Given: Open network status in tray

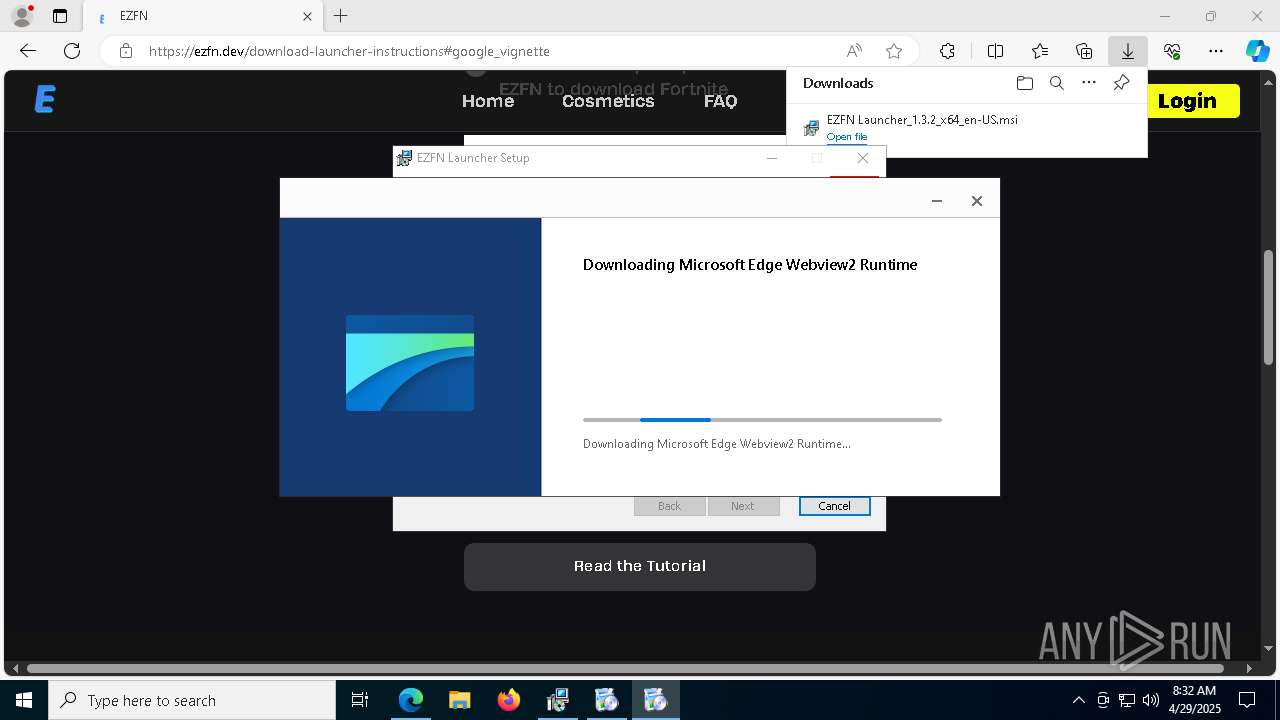Looking at the screenshot, I should [x=1127, y=700].
